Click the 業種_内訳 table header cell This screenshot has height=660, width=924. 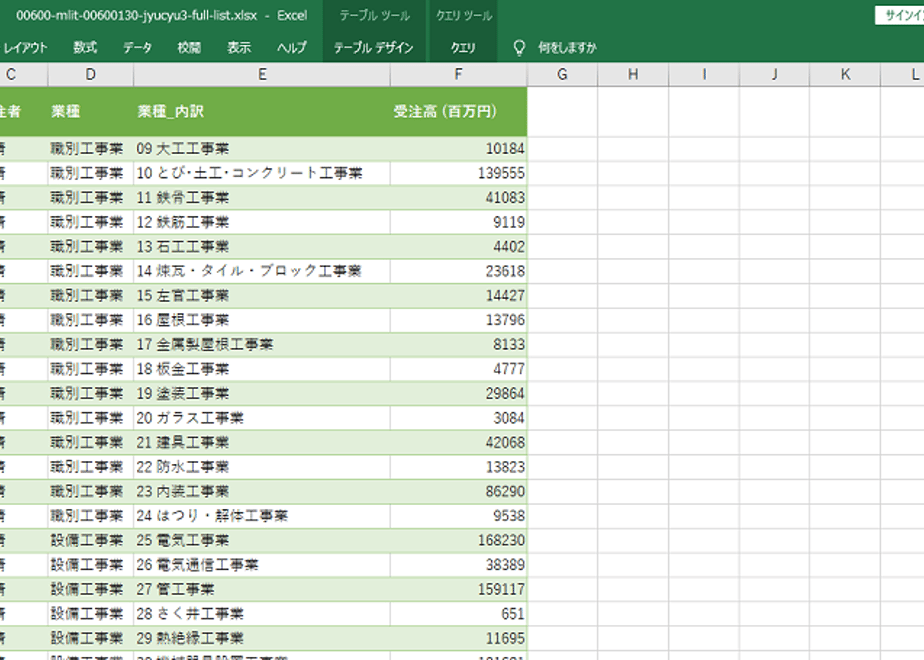click(x=262, y=111)
